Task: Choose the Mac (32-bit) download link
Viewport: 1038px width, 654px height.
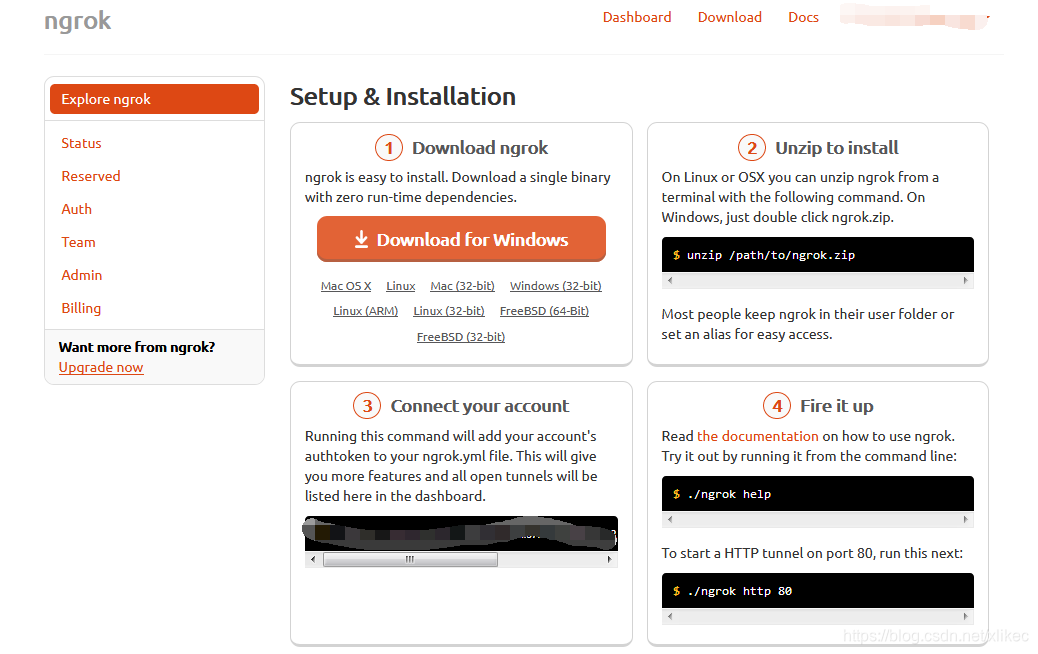Action: tap(462, 286)
